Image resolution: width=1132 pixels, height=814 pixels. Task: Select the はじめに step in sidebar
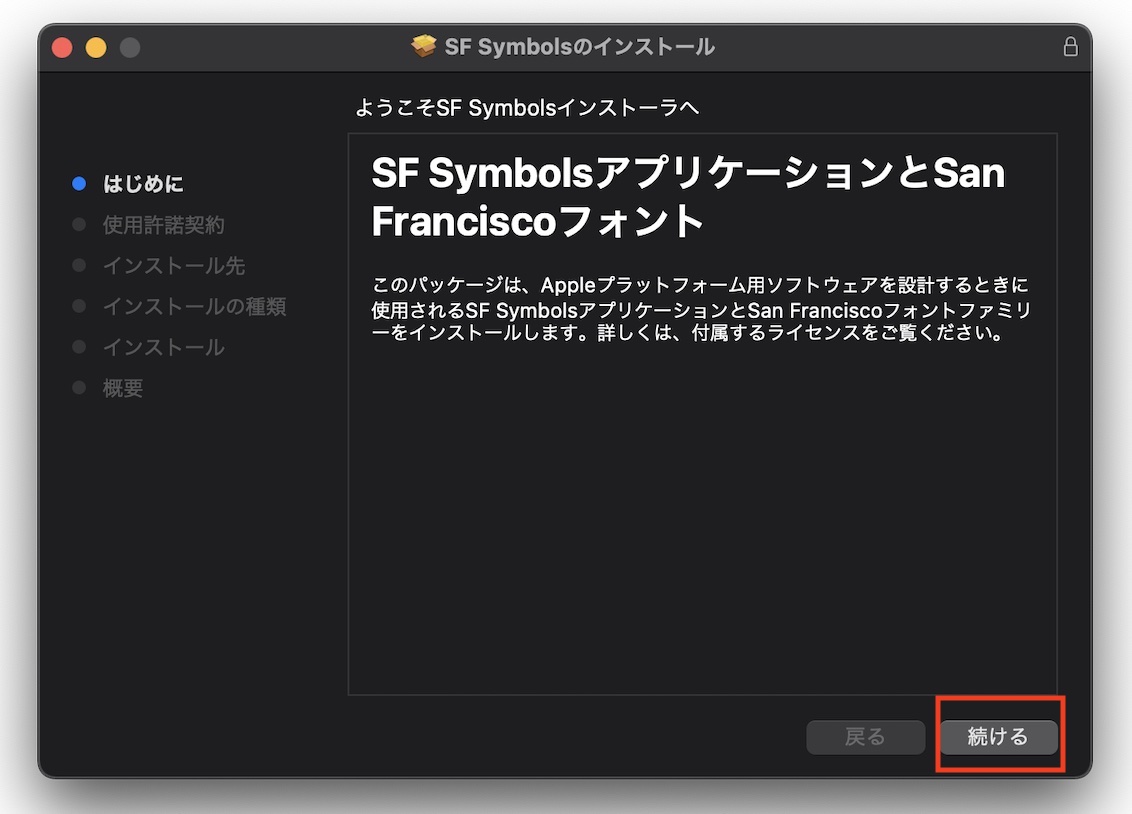tap(143, 184)
